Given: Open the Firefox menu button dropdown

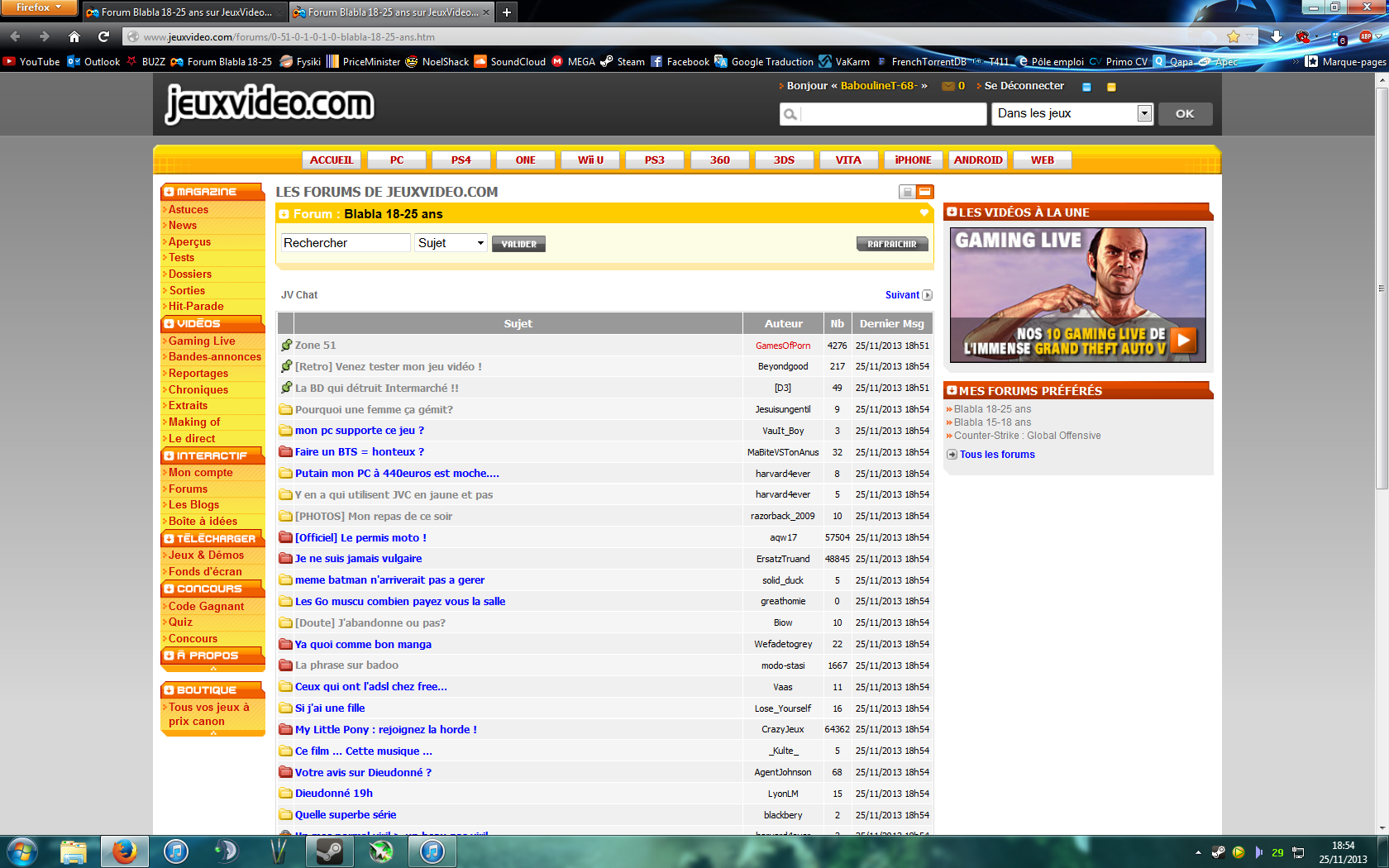Looking at the screenshot, I should pos(39,7).
